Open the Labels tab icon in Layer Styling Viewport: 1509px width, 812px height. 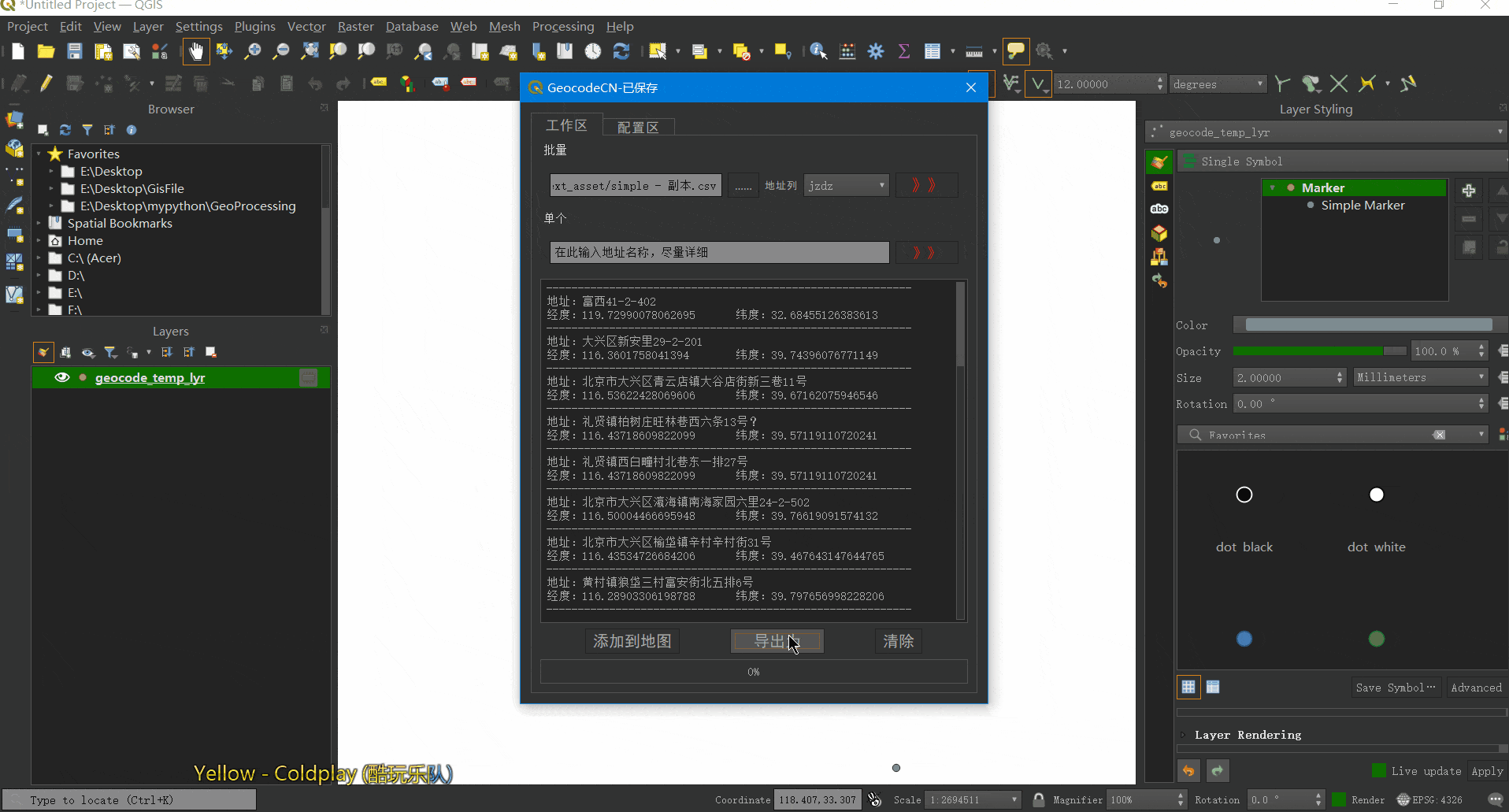pos(1159,187)
